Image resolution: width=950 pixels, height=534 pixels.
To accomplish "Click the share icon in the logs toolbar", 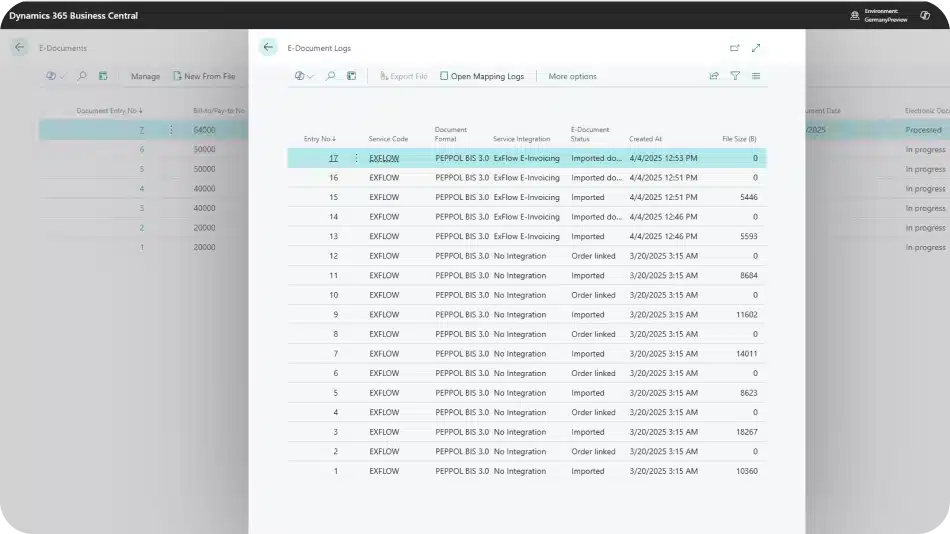I will point(714,76).
